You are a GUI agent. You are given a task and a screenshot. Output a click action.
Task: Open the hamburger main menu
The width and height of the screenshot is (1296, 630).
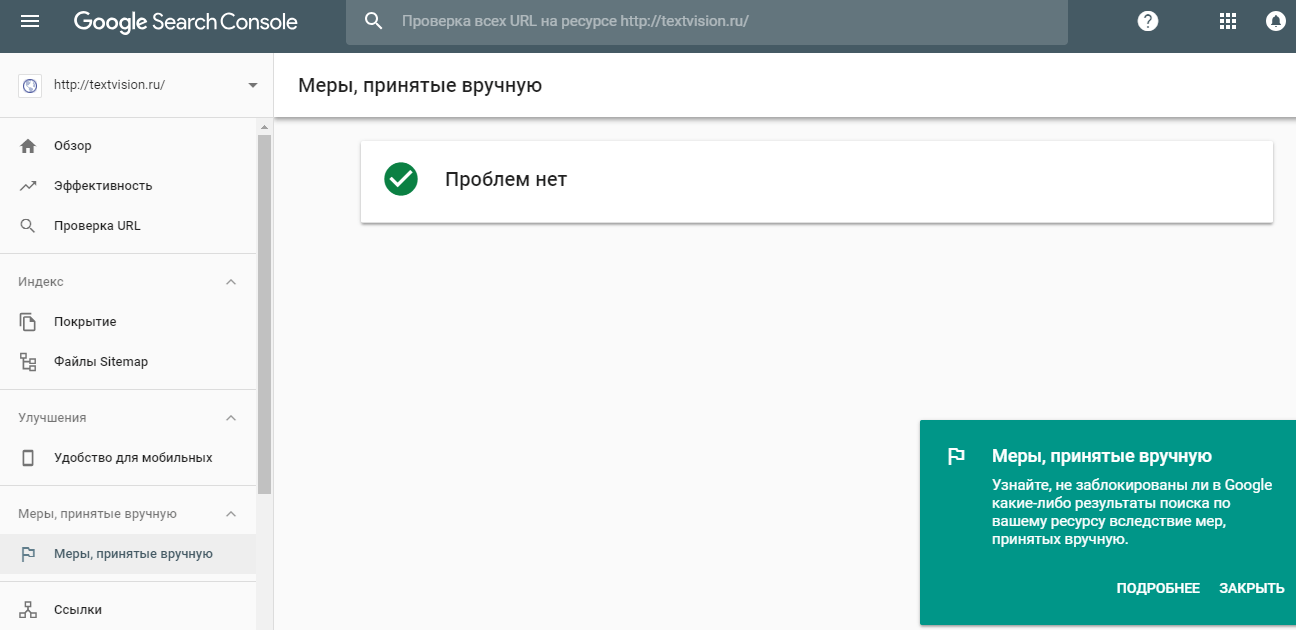coord(30,21)
